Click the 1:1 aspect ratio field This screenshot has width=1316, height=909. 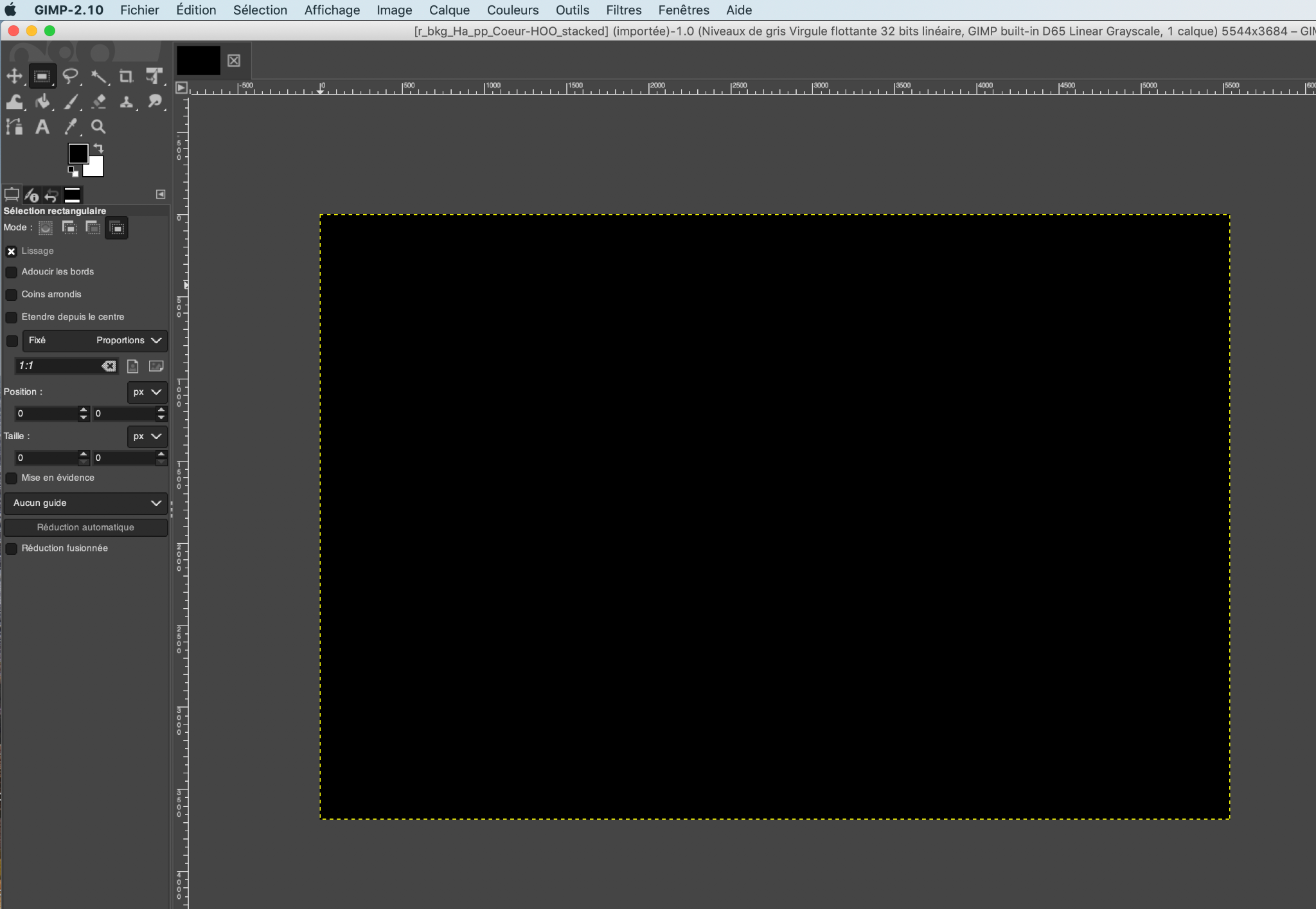pyautogui.click(x=58, y=366)
